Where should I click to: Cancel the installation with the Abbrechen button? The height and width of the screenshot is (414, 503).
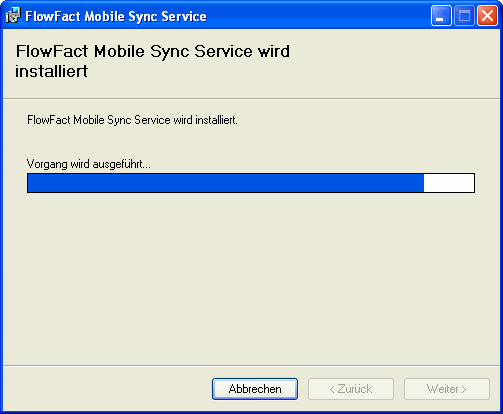(255, 389)
